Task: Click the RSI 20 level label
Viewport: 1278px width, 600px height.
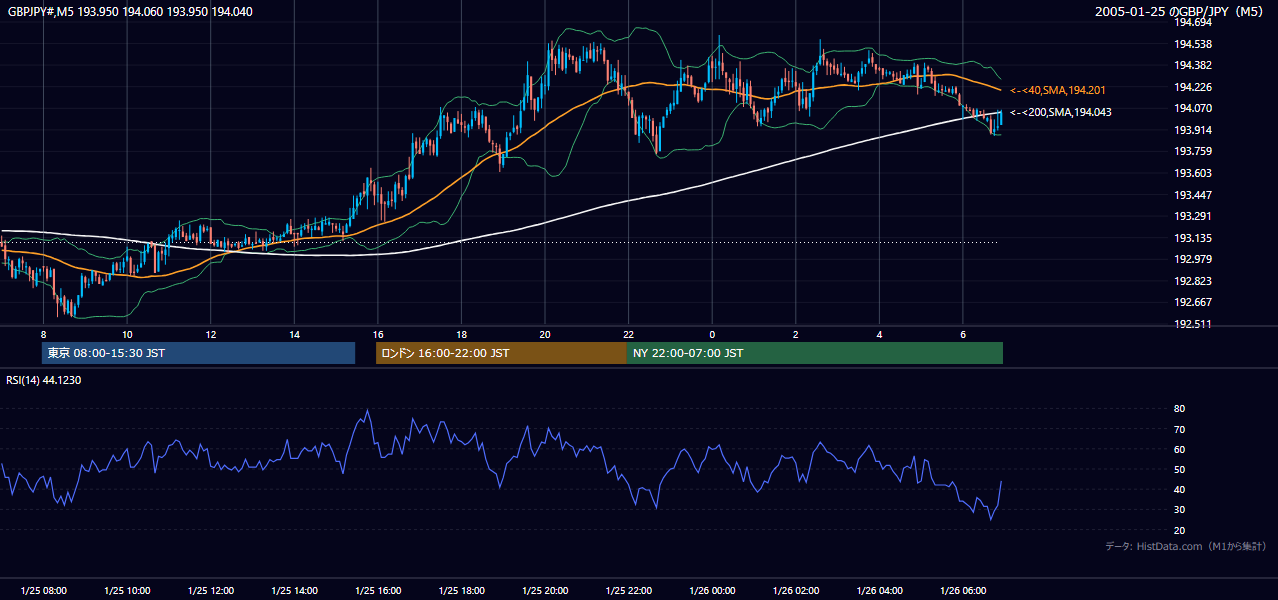Action: pos(1180,530)
